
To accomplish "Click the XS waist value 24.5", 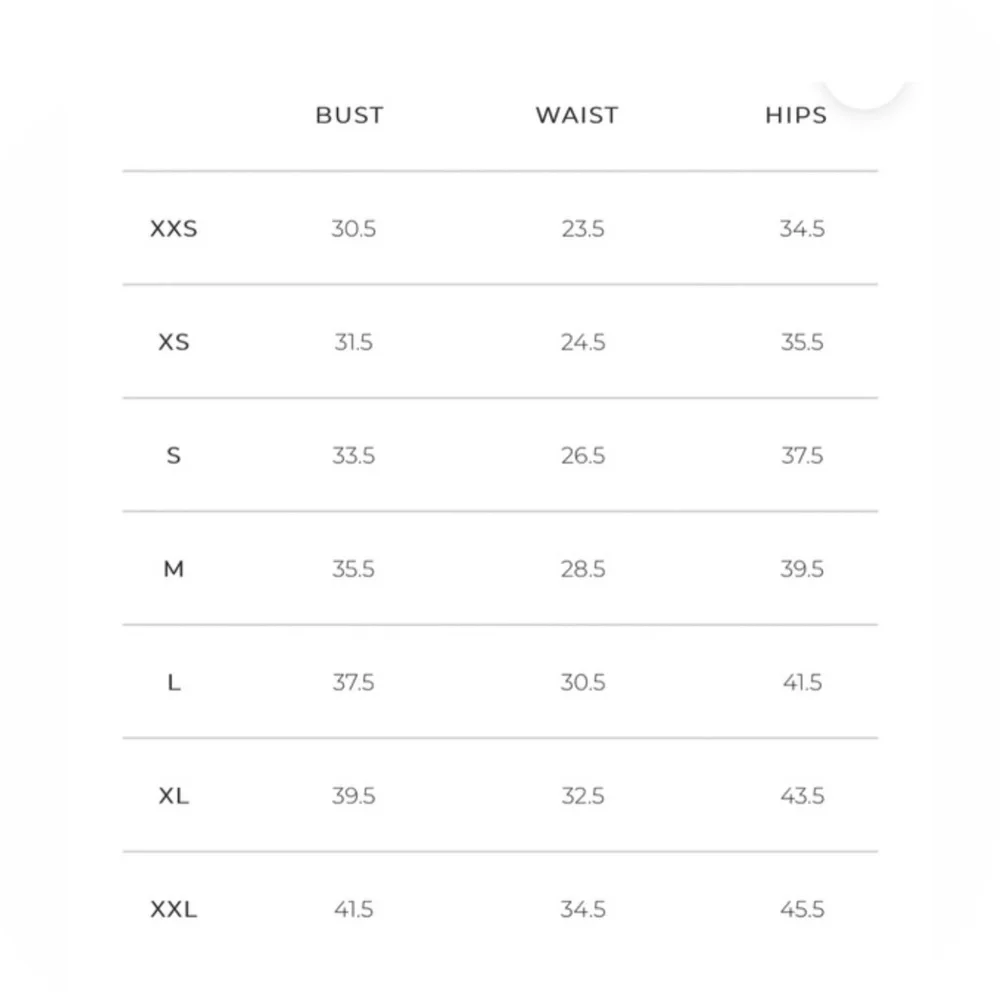I will [583, 342].
